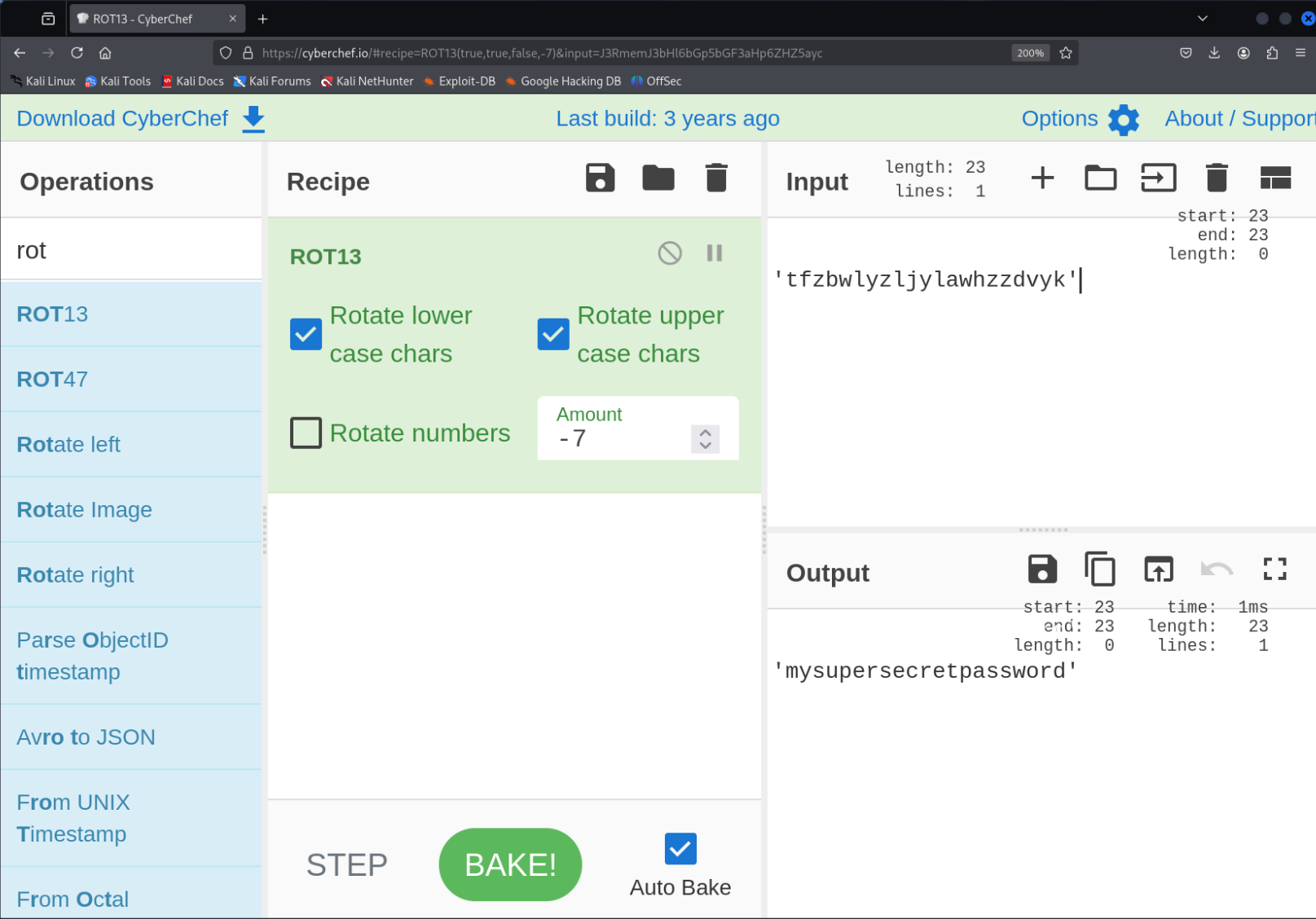Select the Avro to JSON operation

pyautogui.click(x=131, y=737)
